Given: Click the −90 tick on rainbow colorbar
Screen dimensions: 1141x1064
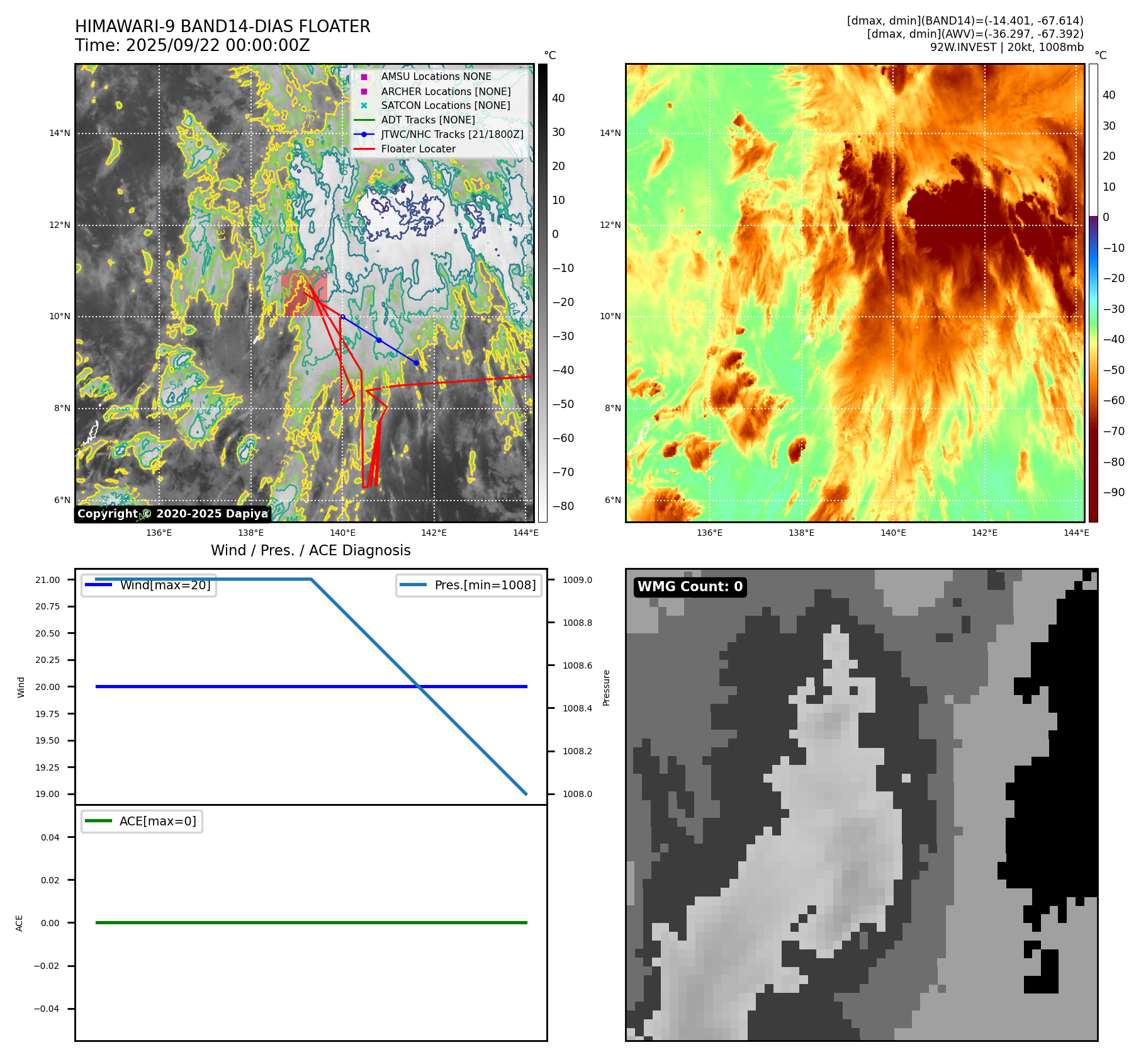Looking at the screenshot, I should pos(1114,492).
